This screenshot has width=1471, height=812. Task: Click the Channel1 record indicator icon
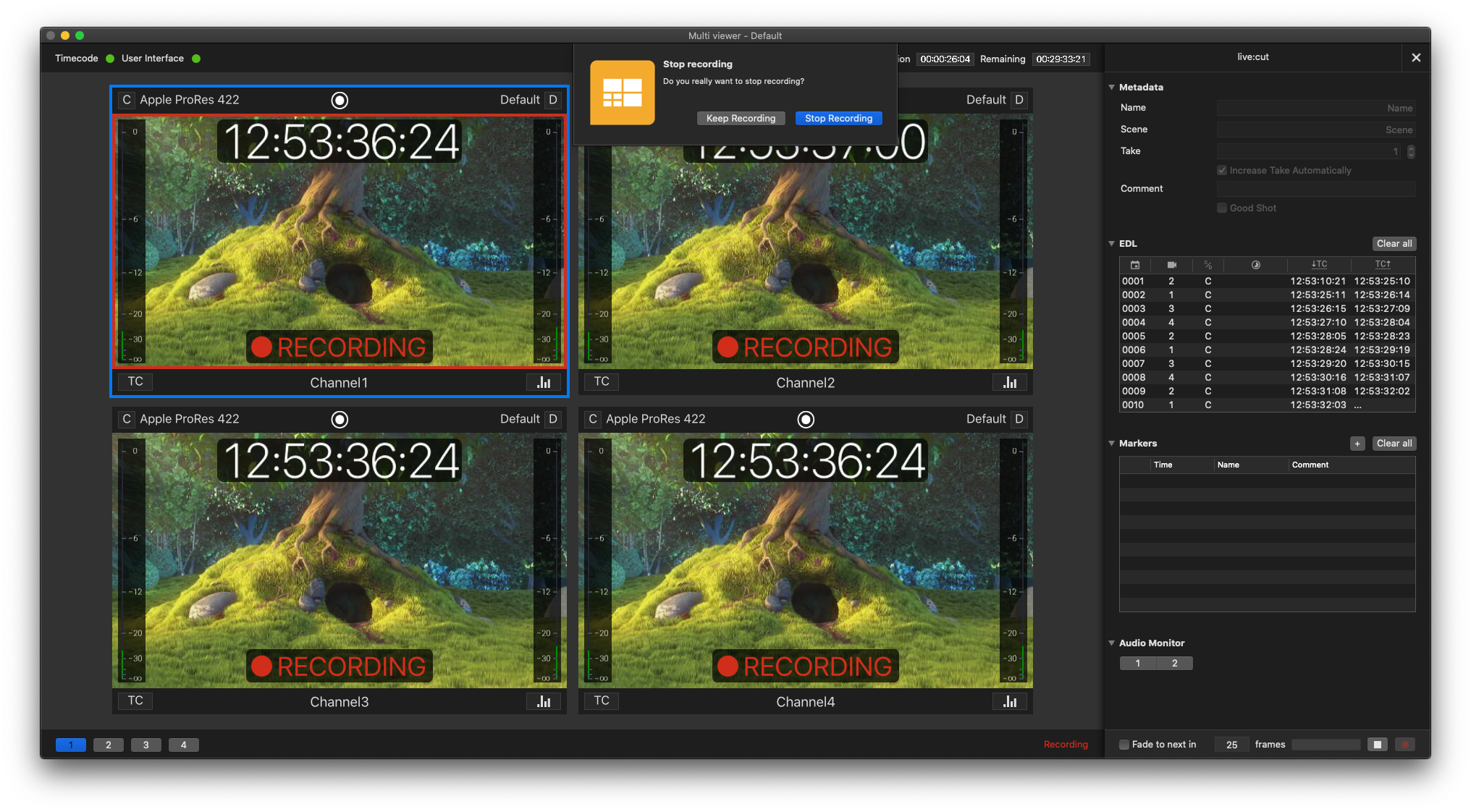coord(340,101)
